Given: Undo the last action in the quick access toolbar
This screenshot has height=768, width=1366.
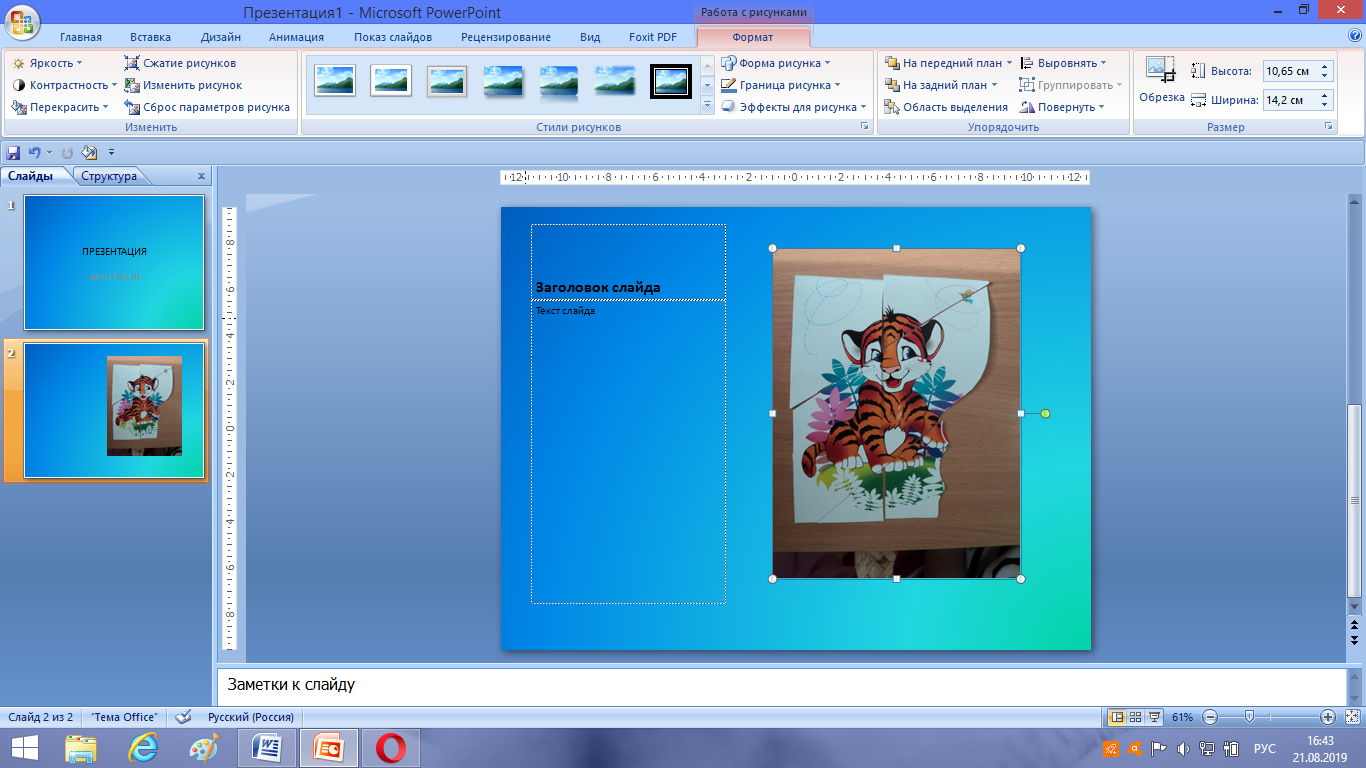Looking at the screenshot, I should pyautogui.click(x=35, y=153).
